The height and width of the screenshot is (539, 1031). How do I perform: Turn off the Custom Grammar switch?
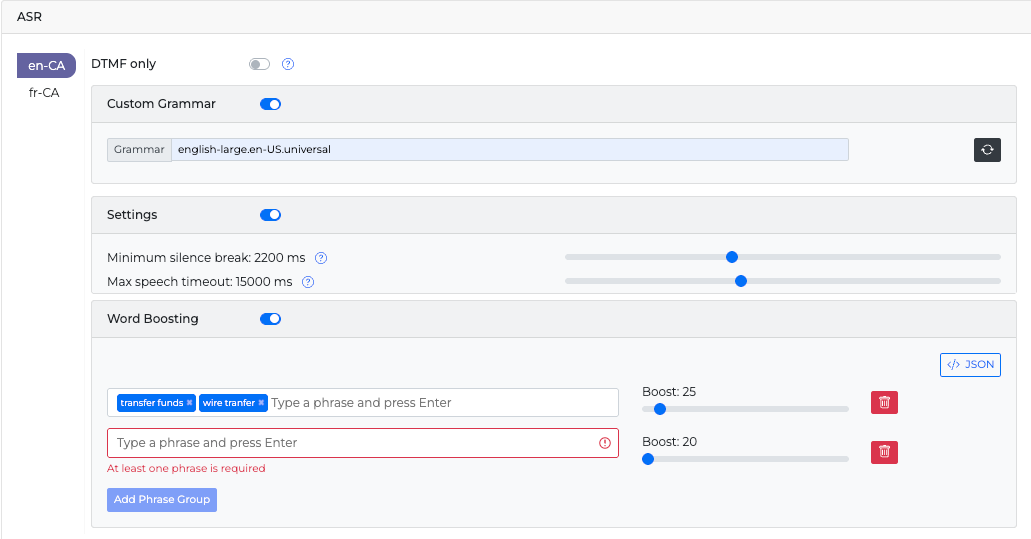270,104
